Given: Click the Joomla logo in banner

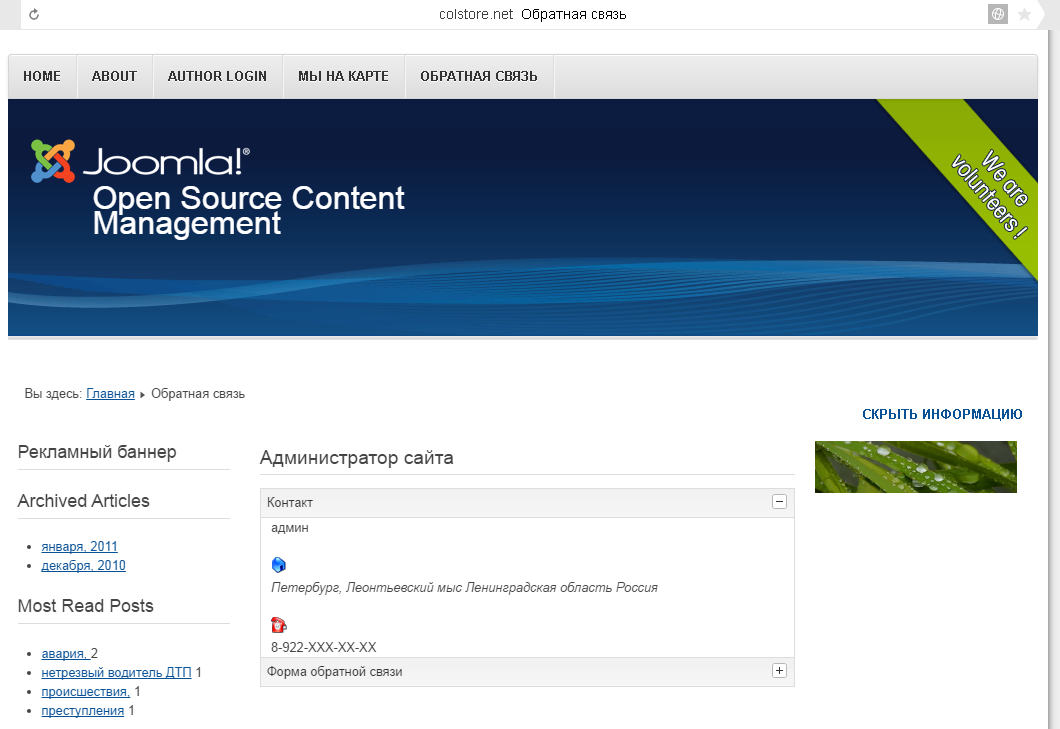Looking at the screenshot, I should (x=140, y=161).
